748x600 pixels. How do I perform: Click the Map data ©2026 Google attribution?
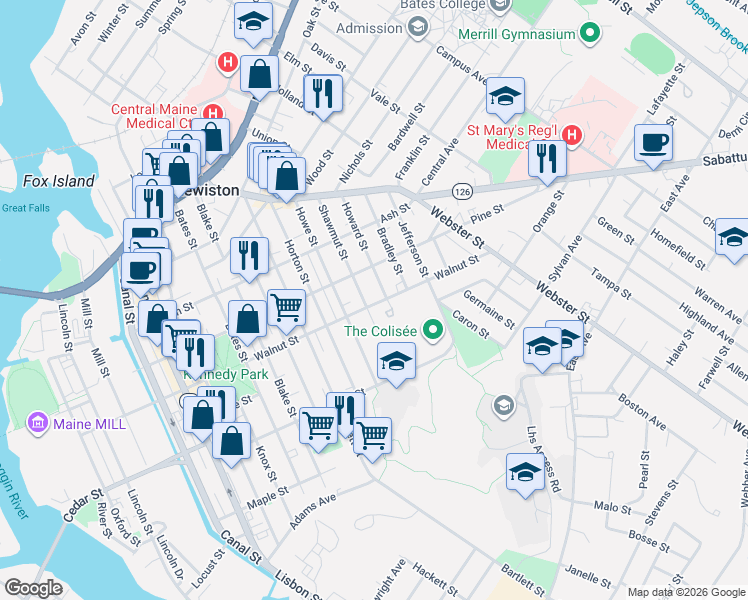click(x=687, y=593)
